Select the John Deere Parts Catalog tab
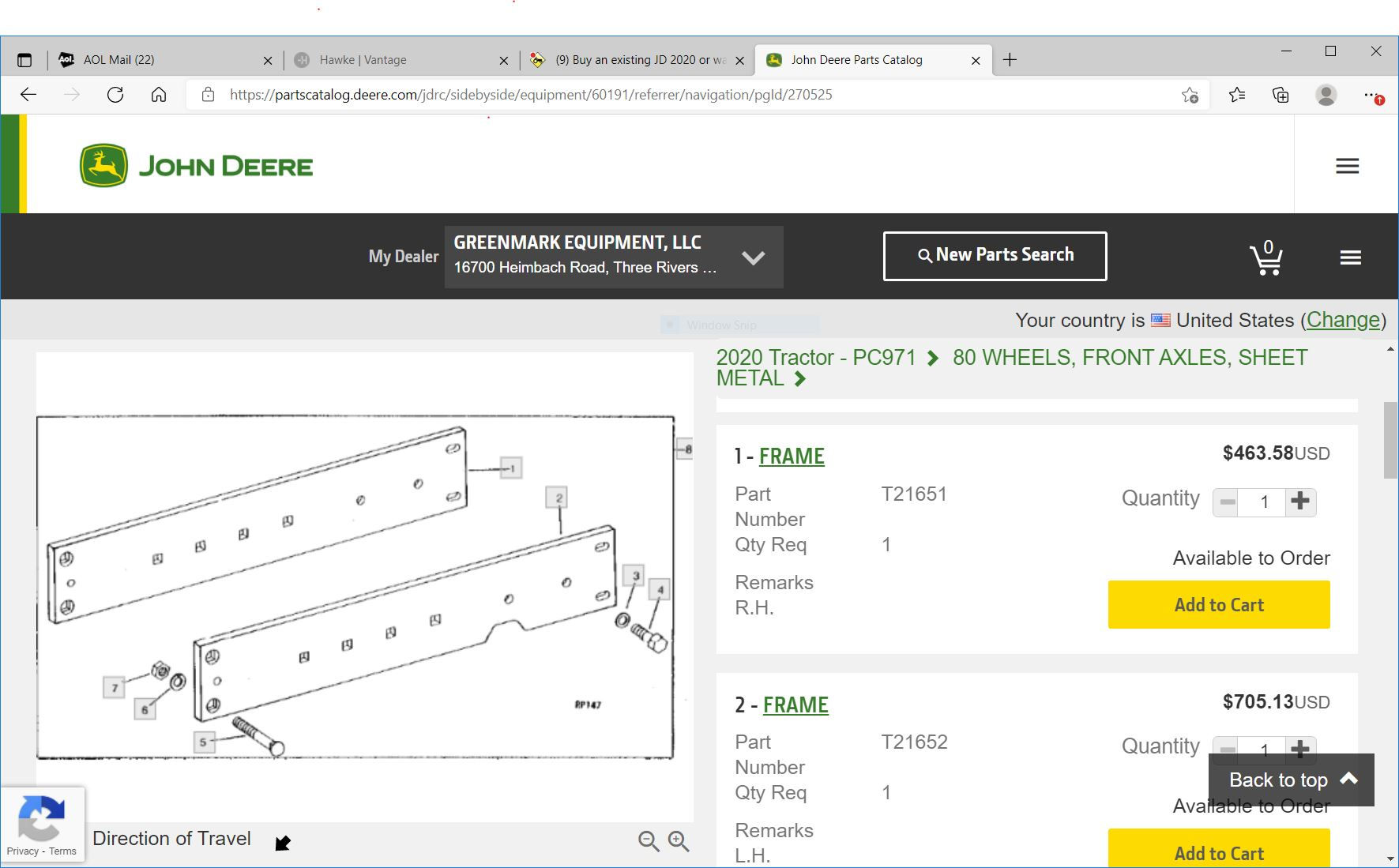The image size is (1399, 868). (x=873, y=60)
